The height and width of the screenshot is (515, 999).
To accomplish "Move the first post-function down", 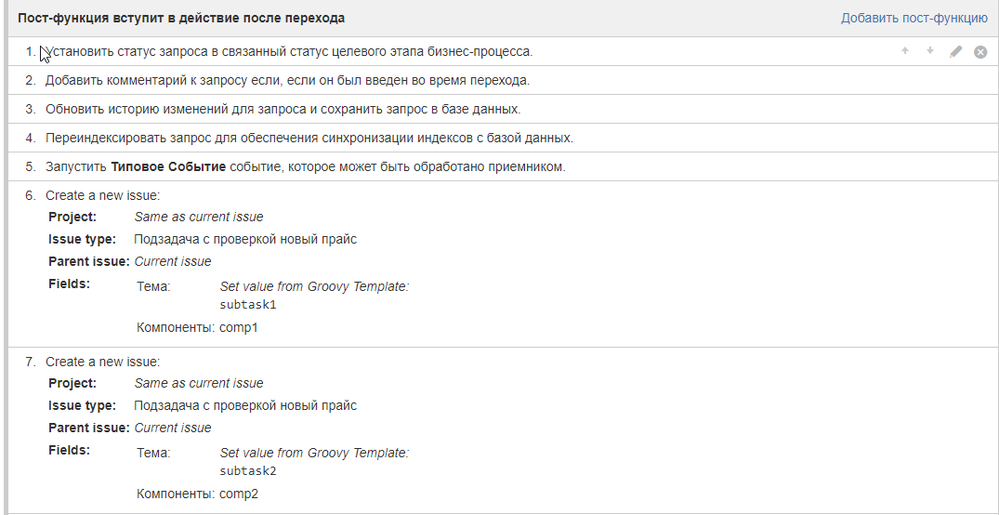I will pyautogui.click(x=930, y=51).
